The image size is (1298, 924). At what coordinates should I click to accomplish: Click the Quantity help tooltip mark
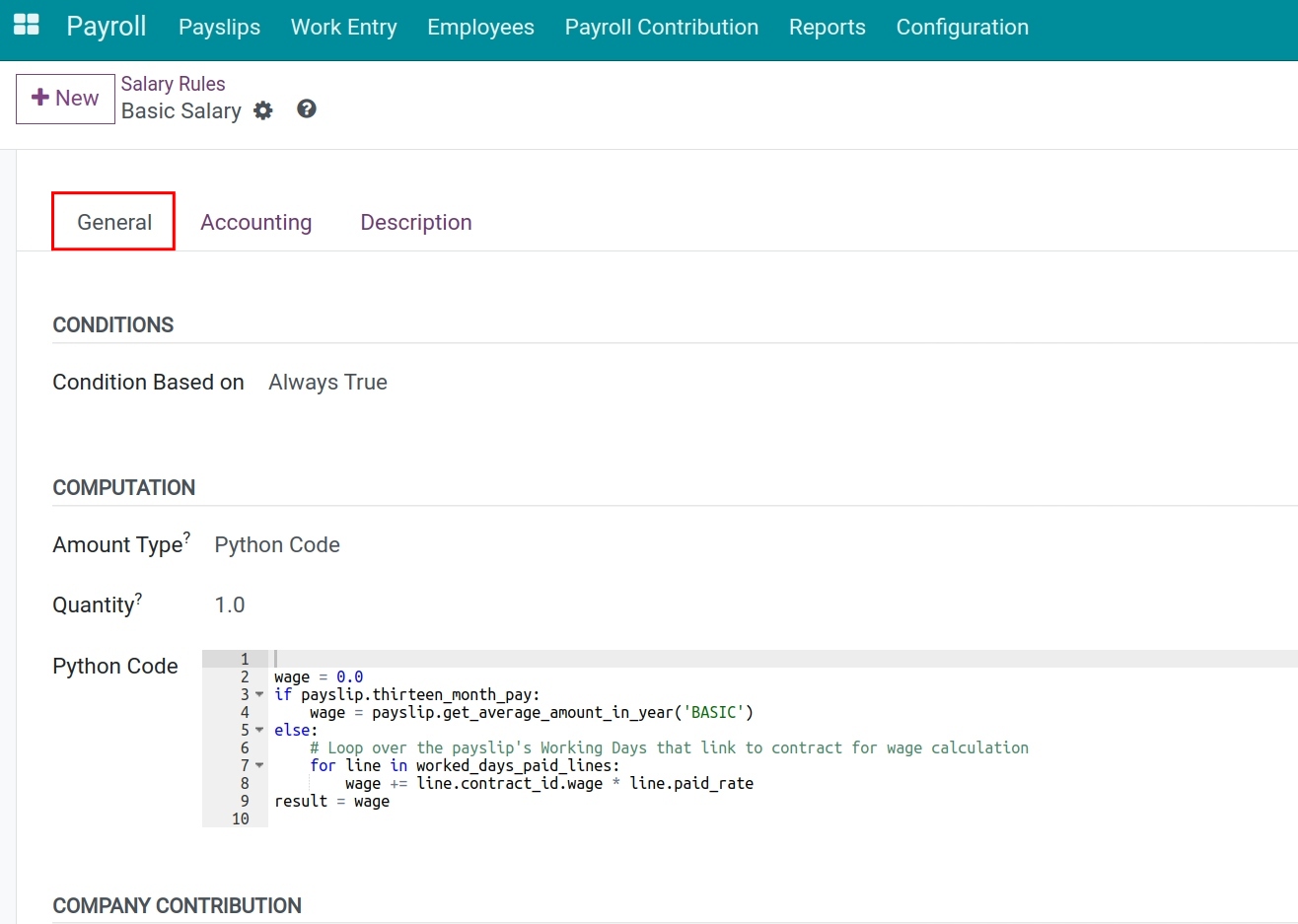point(139,597)
